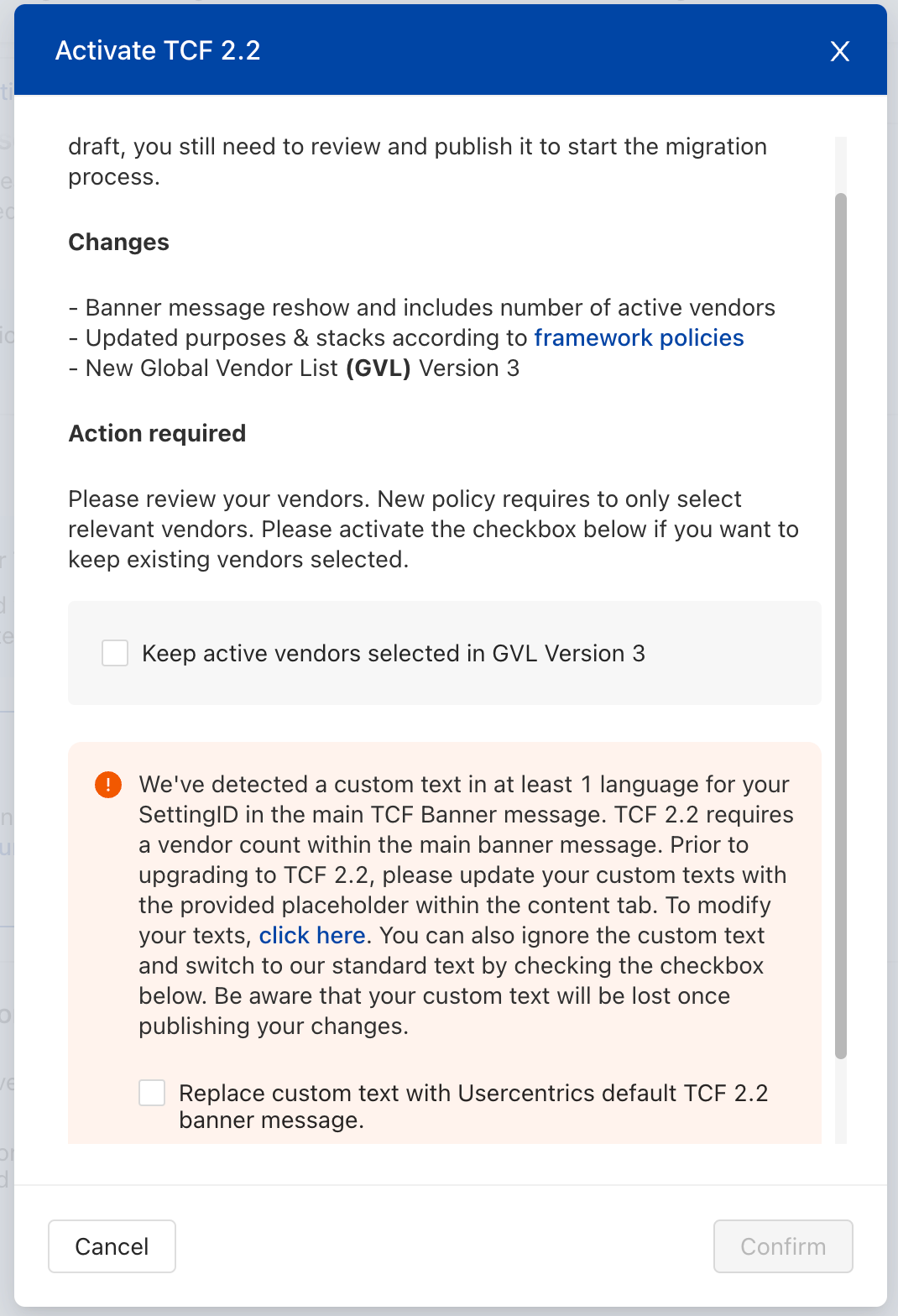The image size is (898, 1316).
Task: Click the bold '(GVL)' text
Action: pyautogui.click(x=379, y=368)
